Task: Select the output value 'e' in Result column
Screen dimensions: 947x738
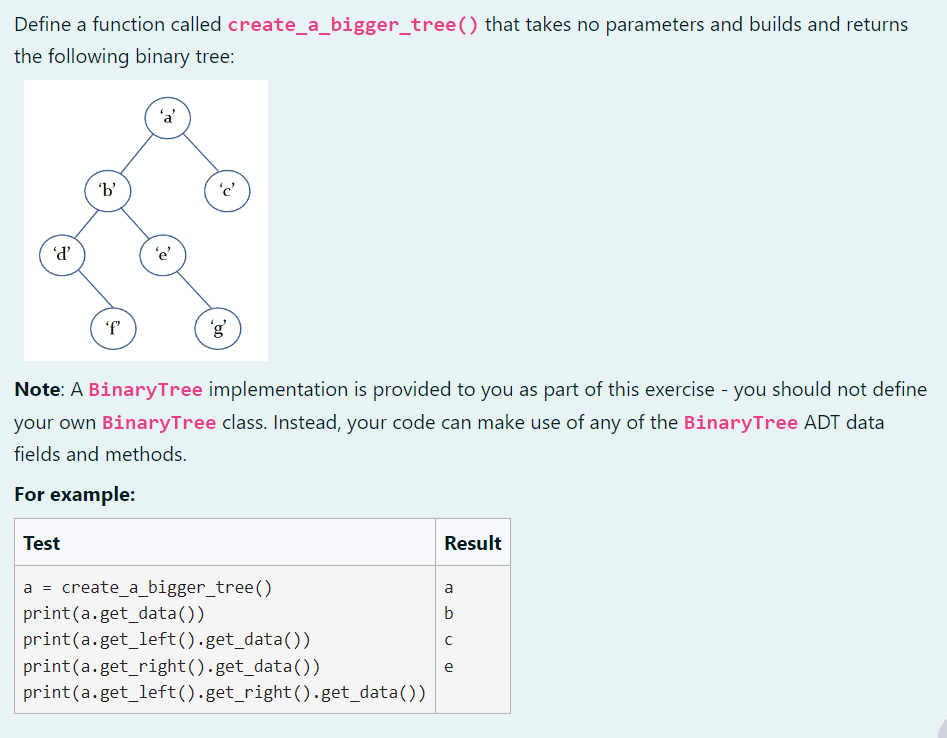Action: pyautogui.click(x=450, y=666)
